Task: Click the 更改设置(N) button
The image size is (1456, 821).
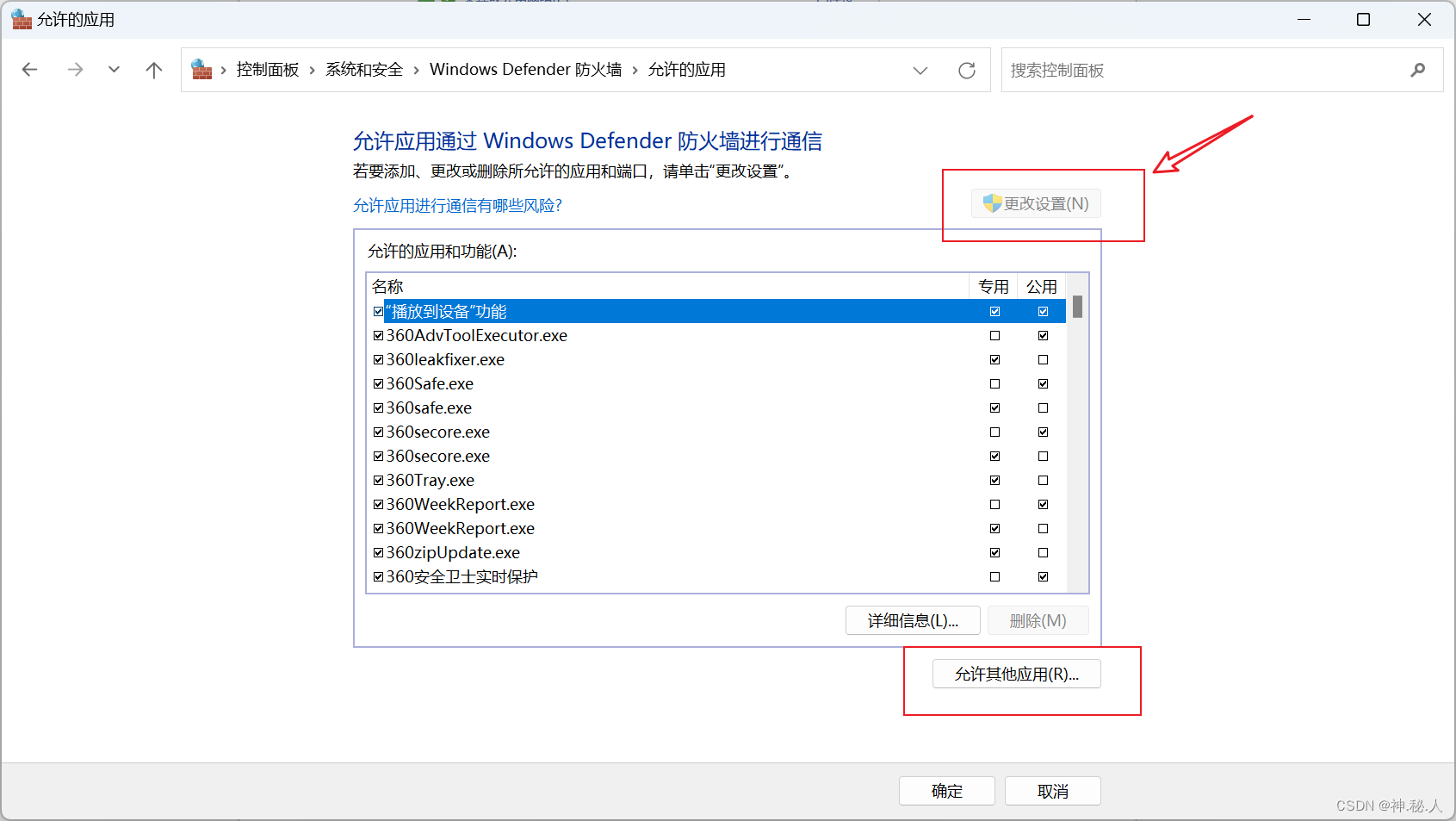Action: pos(1036,203)
